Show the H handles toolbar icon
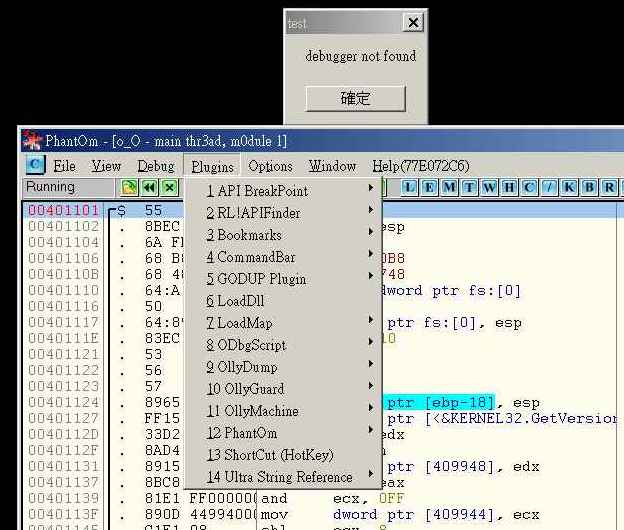 click(509, 187)
